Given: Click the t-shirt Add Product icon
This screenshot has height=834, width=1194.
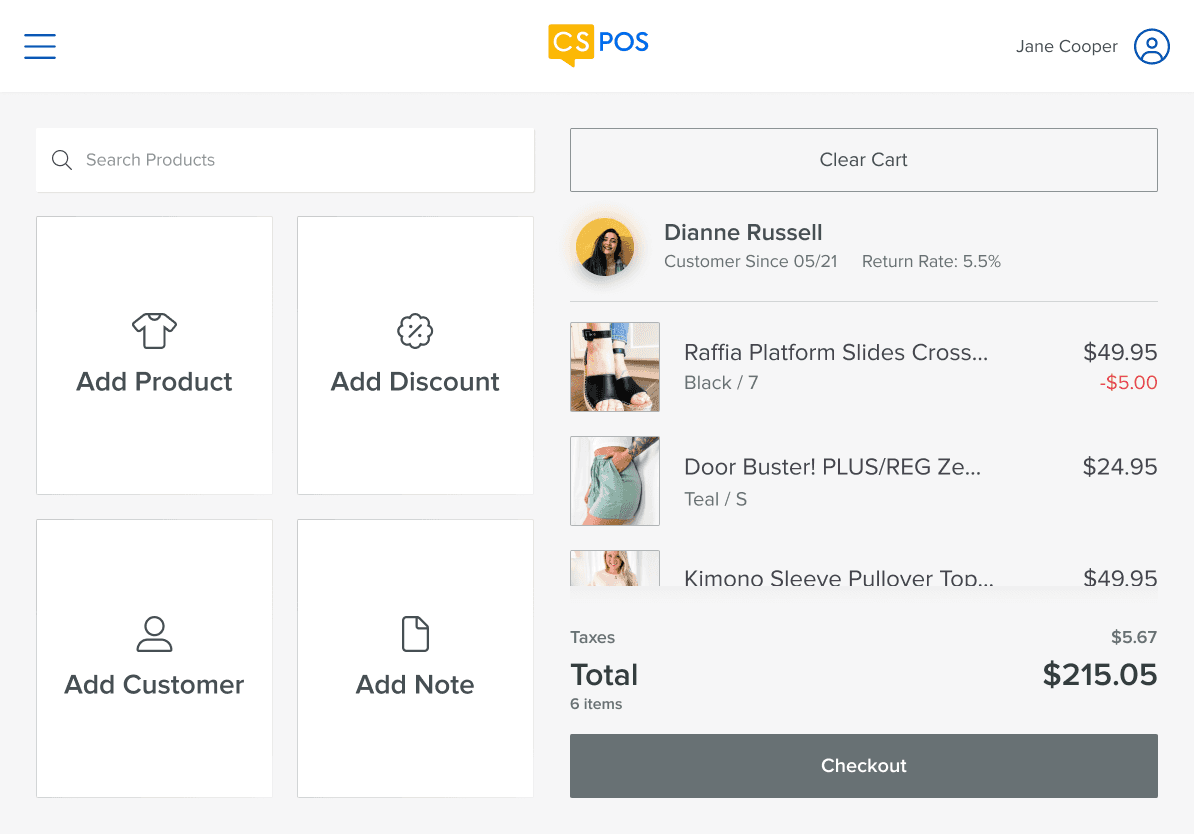Looking at the screenshot, I should click(x=155, y=331).
